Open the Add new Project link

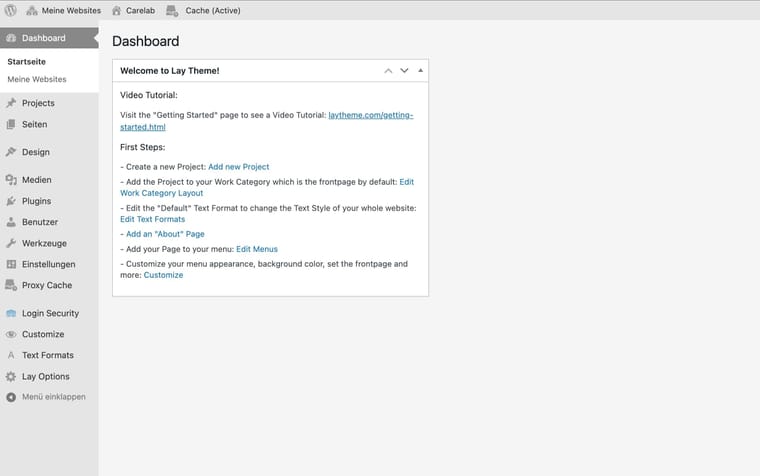(238, 167)
